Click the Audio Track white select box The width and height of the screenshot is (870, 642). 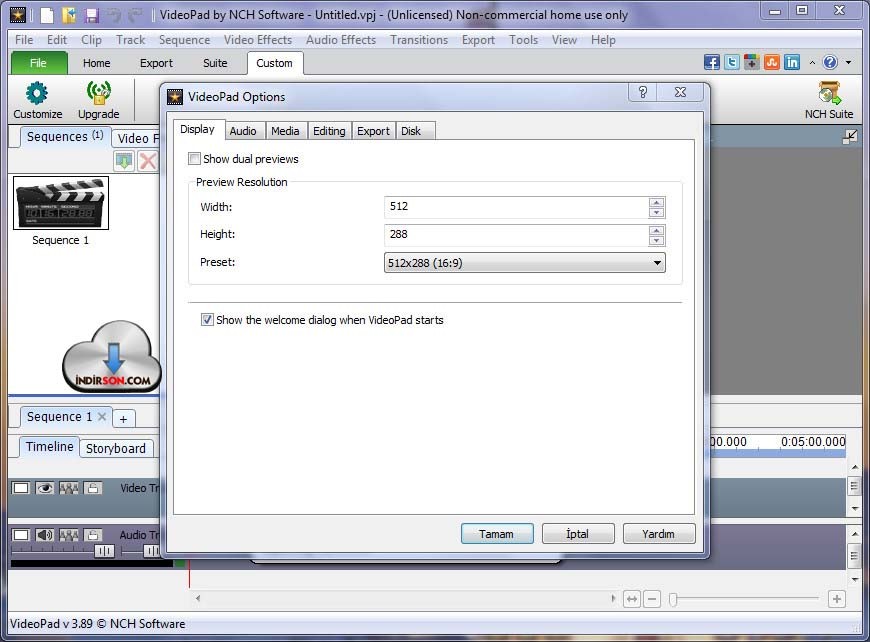point(21,535)
